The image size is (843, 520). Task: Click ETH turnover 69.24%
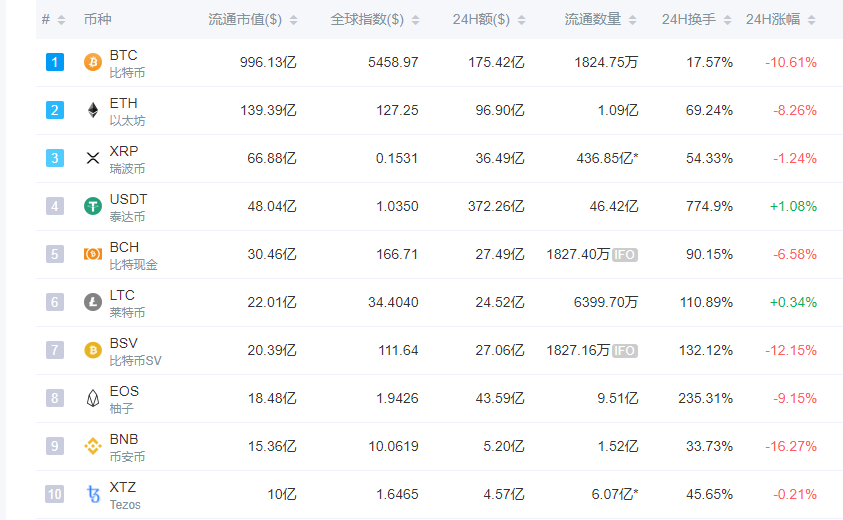click(x=709, y=110)
